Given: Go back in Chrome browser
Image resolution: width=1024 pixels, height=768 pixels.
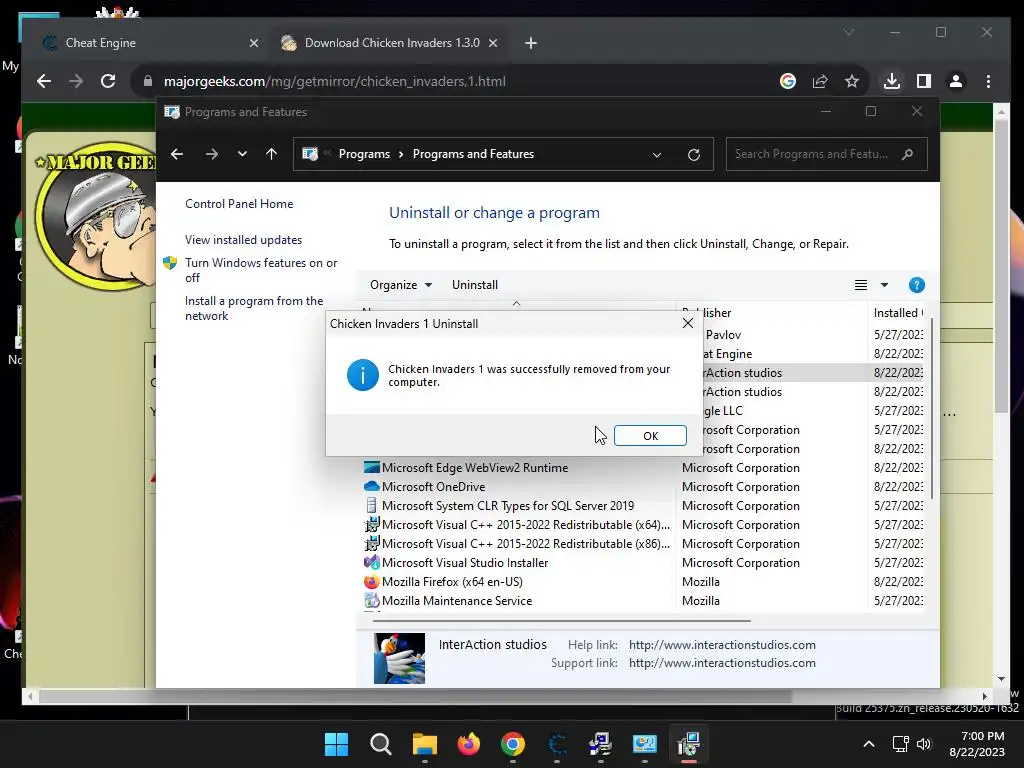Looking at the screenshot, I should [x=44, y=81].
